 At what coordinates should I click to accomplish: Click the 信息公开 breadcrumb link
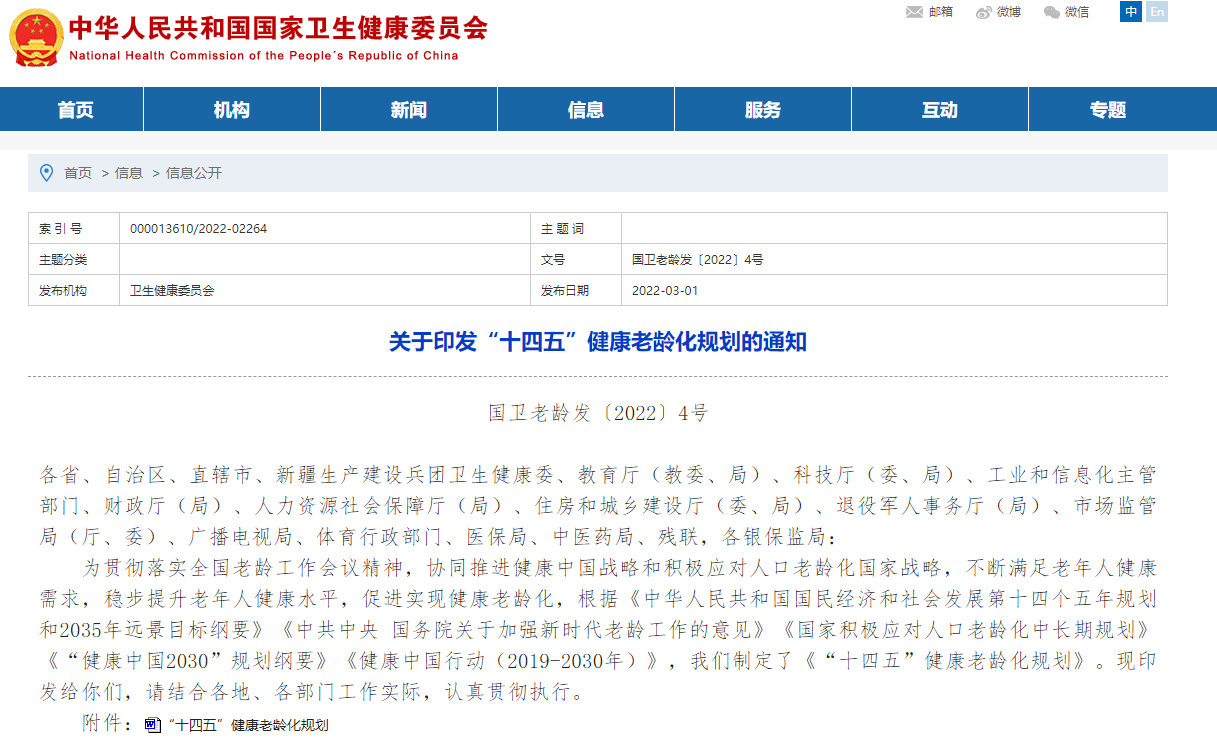[x=194, y=173]
